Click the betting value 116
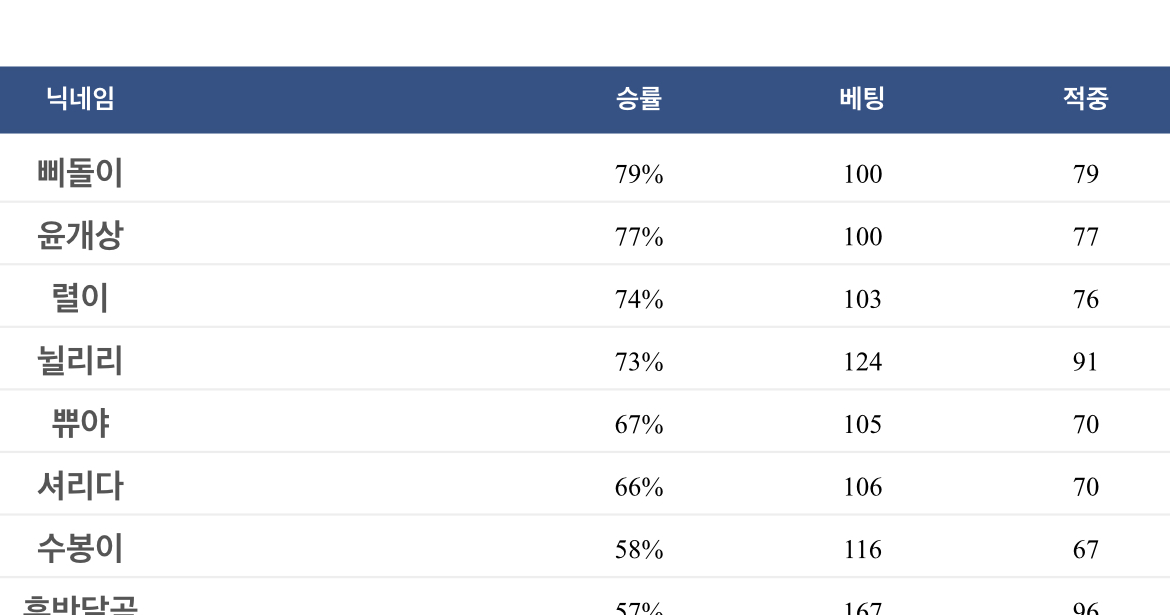 point(863,550)
